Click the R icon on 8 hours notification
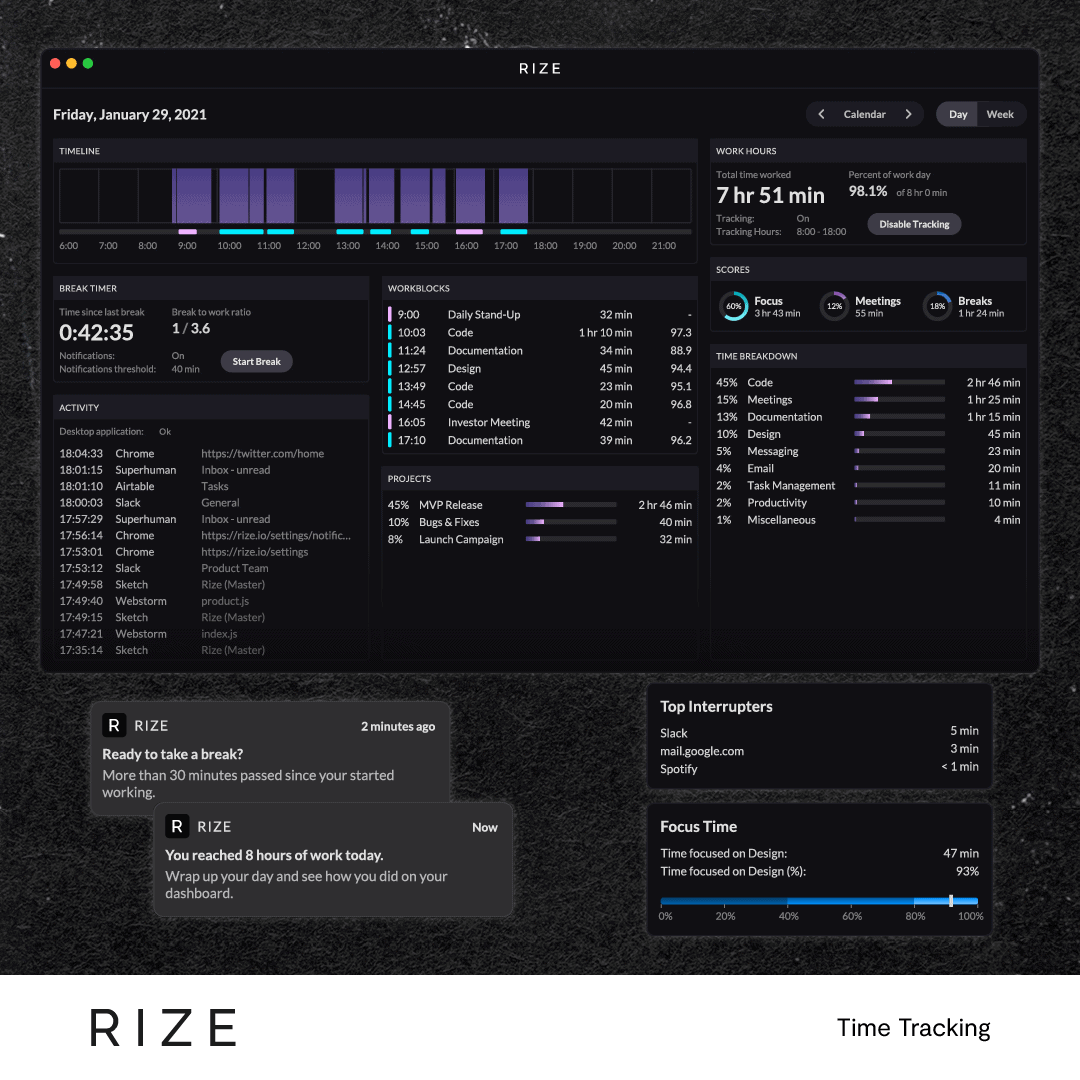The width and height of the screenshot is (1080, 1080). (x=177, y=827)
